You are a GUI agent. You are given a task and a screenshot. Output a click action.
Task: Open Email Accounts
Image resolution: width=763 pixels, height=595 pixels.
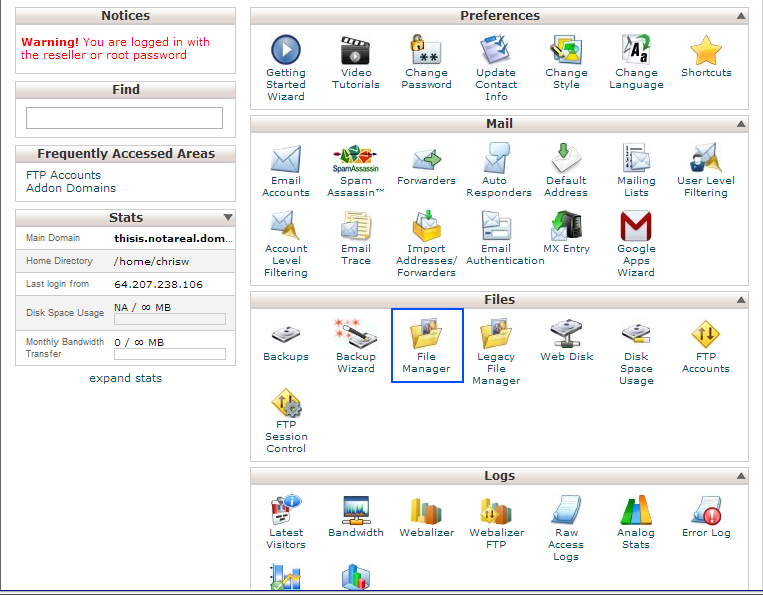pos(286,171)
